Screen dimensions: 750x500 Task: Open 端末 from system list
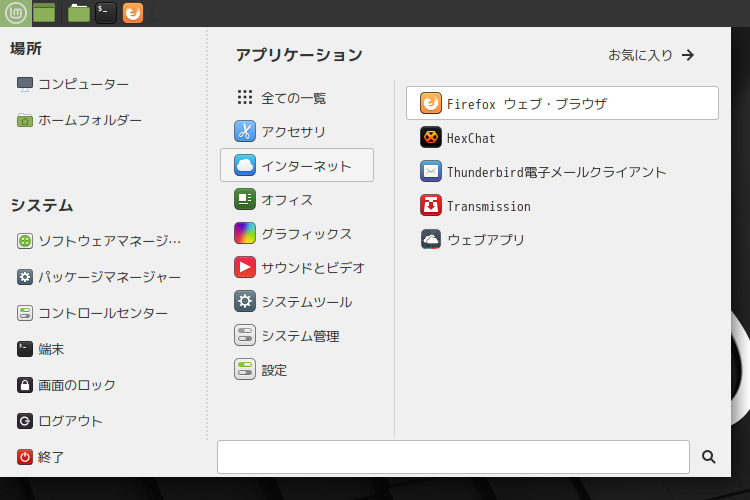41,349
